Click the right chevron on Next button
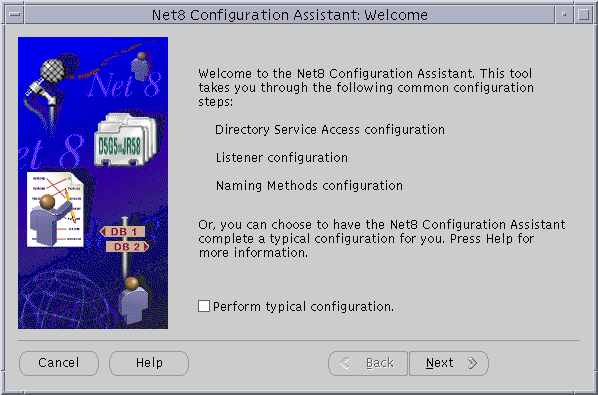Screen dimensions: 598x395 pyautogui.click(x=473, y=363)
